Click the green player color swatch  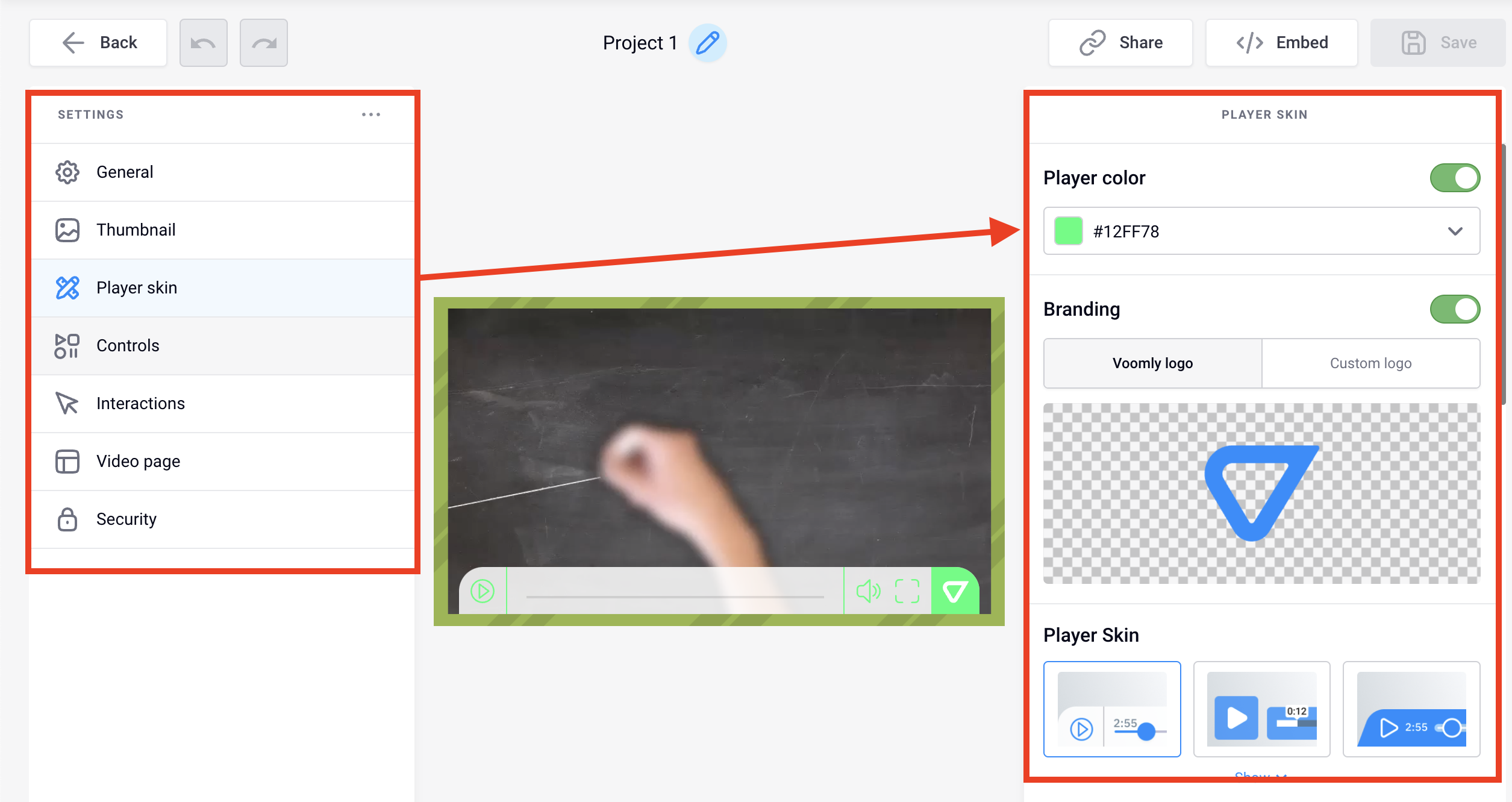tap(1068, 231)
